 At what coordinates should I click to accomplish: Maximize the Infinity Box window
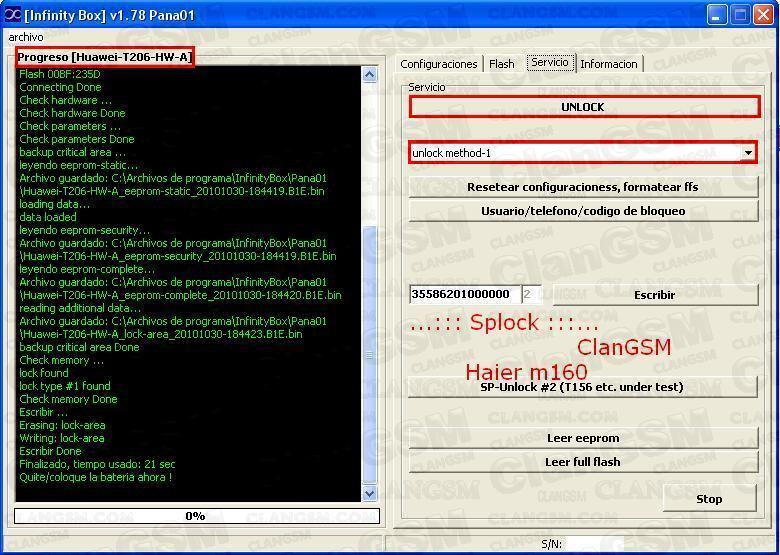click(740, 15)
